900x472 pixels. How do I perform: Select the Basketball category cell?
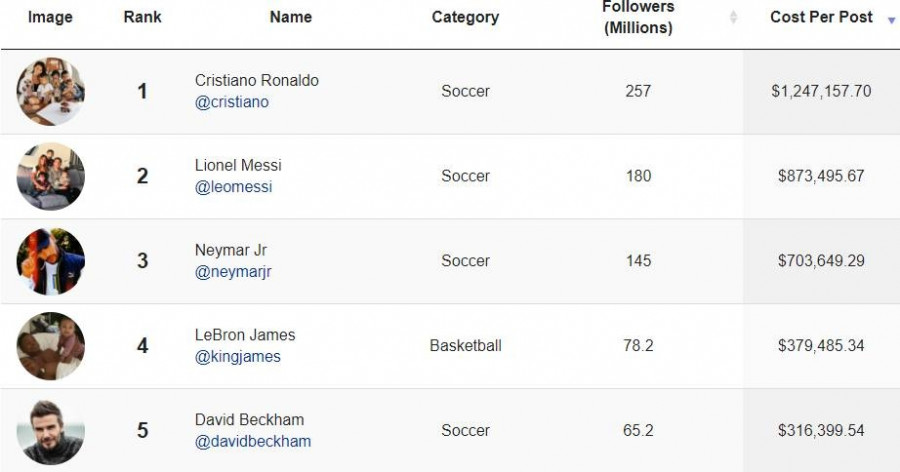coord(465,346)
